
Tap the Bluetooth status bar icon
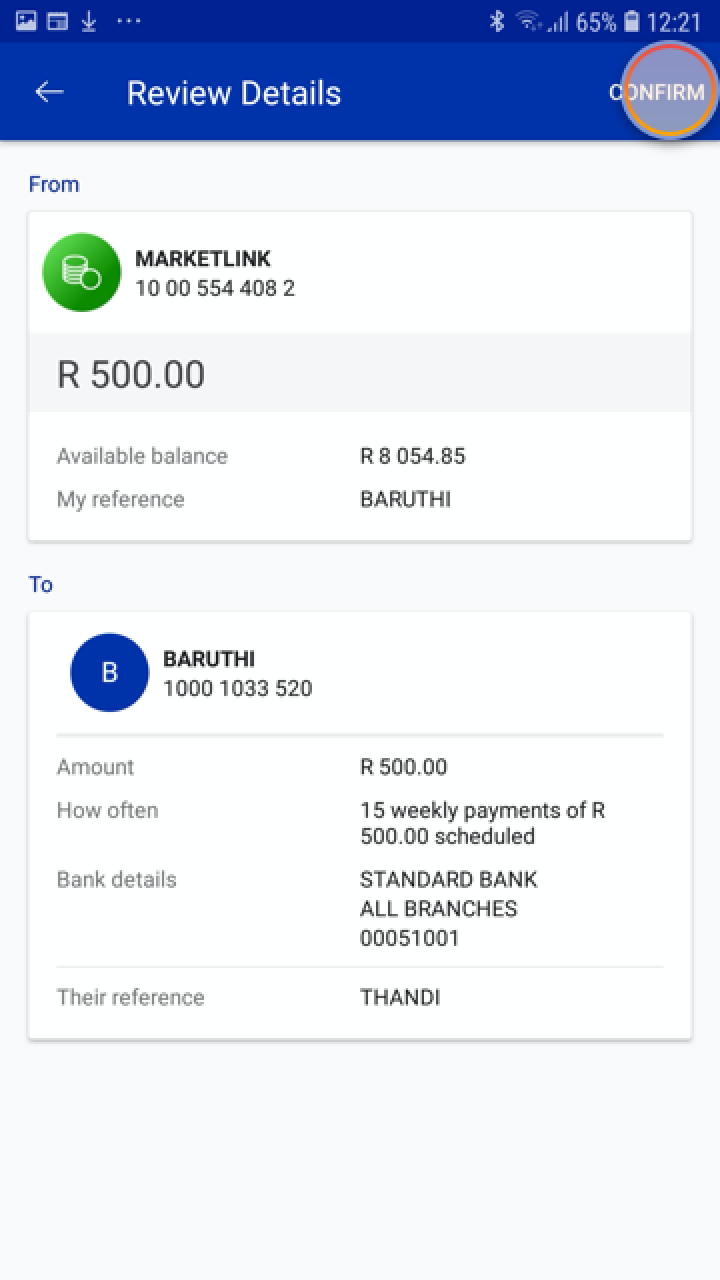pos(497,21)
